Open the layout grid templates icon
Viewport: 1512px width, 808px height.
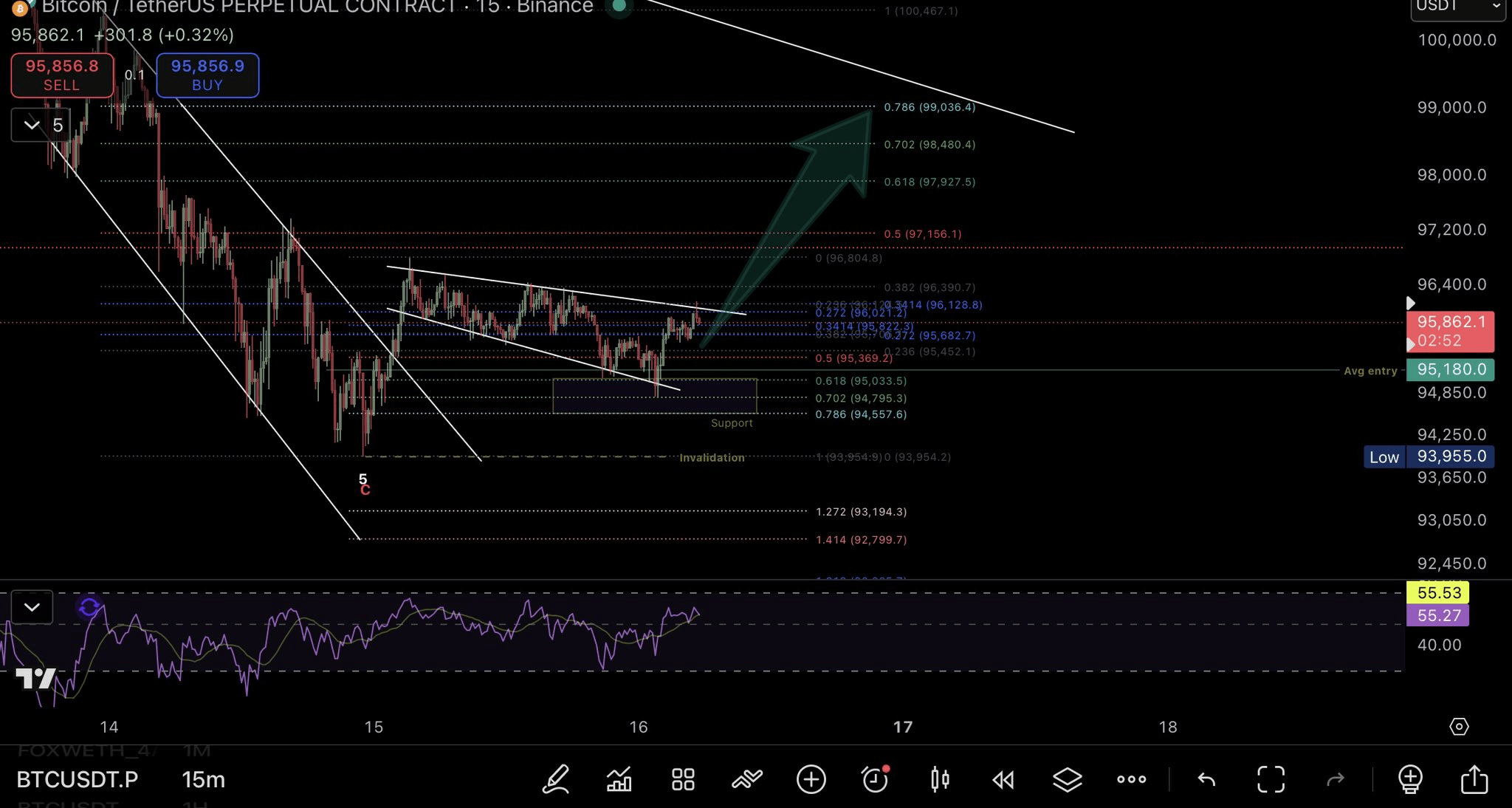(683, 779)
